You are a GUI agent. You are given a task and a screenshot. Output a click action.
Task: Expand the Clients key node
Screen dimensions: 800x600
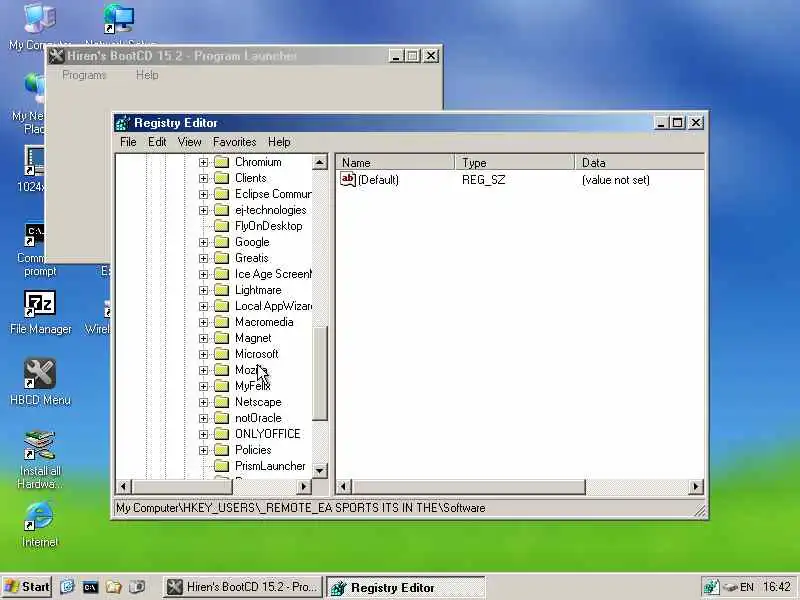pos(204,179)
